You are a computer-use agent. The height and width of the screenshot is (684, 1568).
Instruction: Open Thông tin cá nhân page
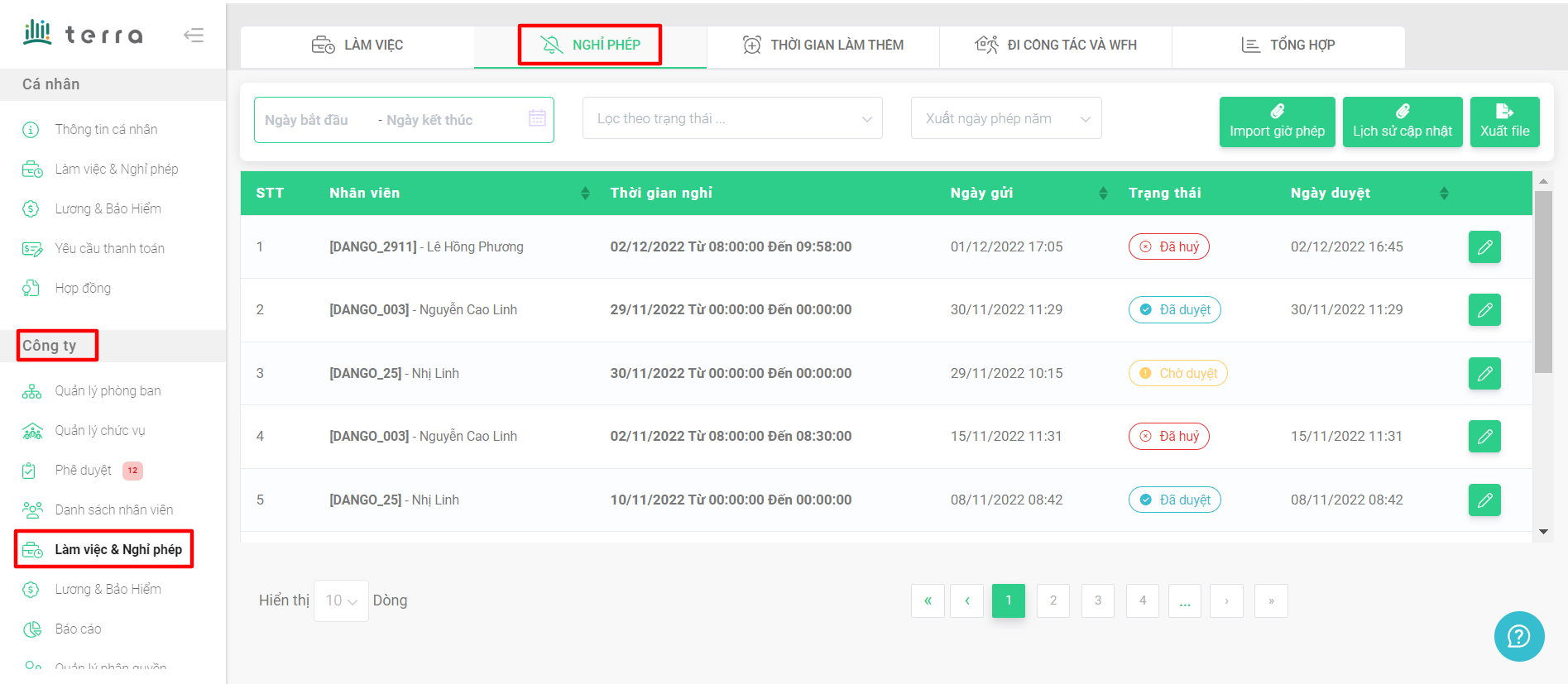(x=106, y=129)
